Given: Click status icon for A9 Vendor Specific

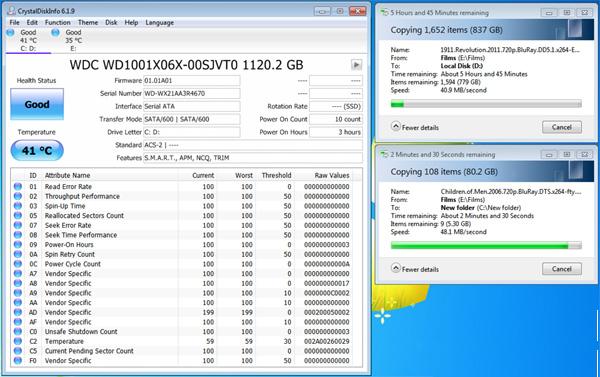Looking at the screenshot, I should [x=18, y=293].
